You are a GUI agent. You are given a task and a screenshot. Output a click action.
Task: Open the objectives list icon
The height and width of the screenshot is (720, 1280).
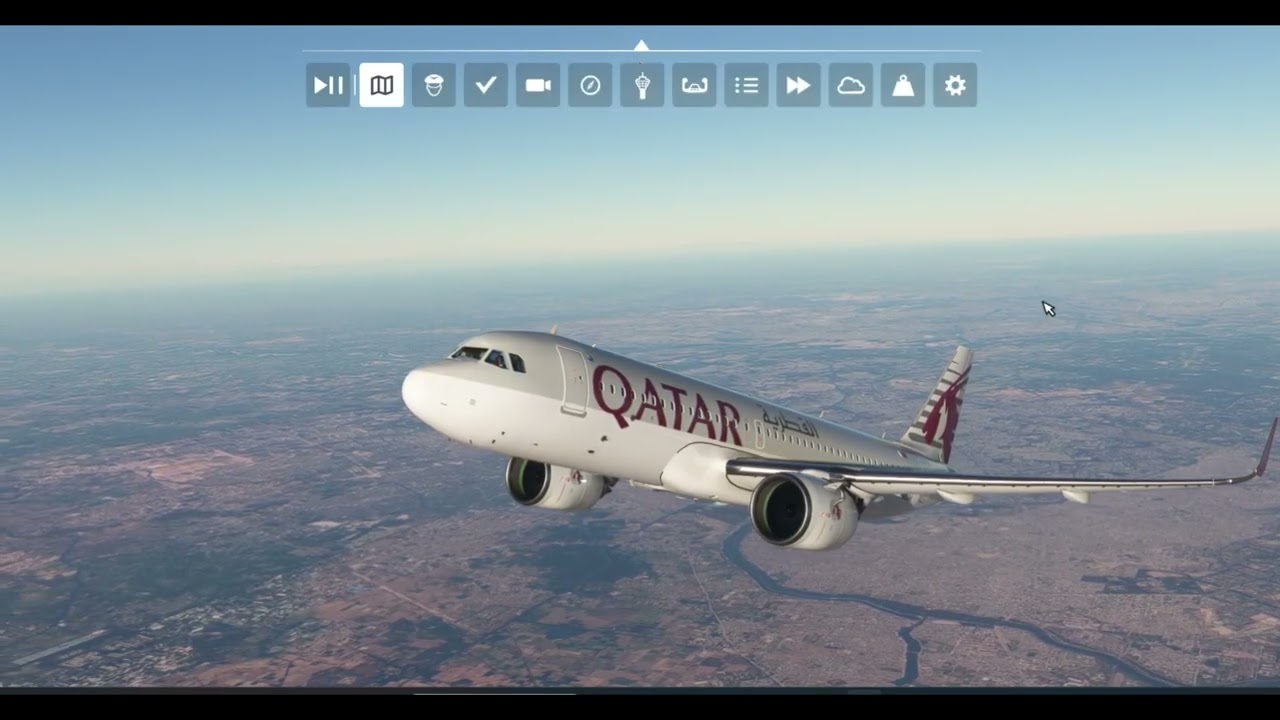point(746,85)
